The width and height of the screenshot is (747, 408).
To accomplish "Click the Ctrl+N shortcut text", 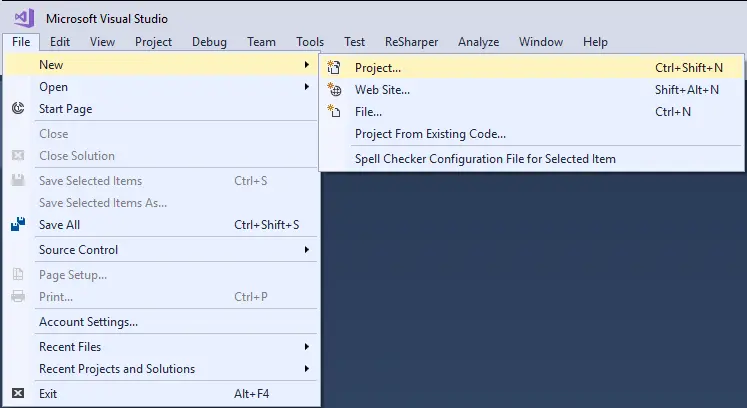I will tap(673, 112).
